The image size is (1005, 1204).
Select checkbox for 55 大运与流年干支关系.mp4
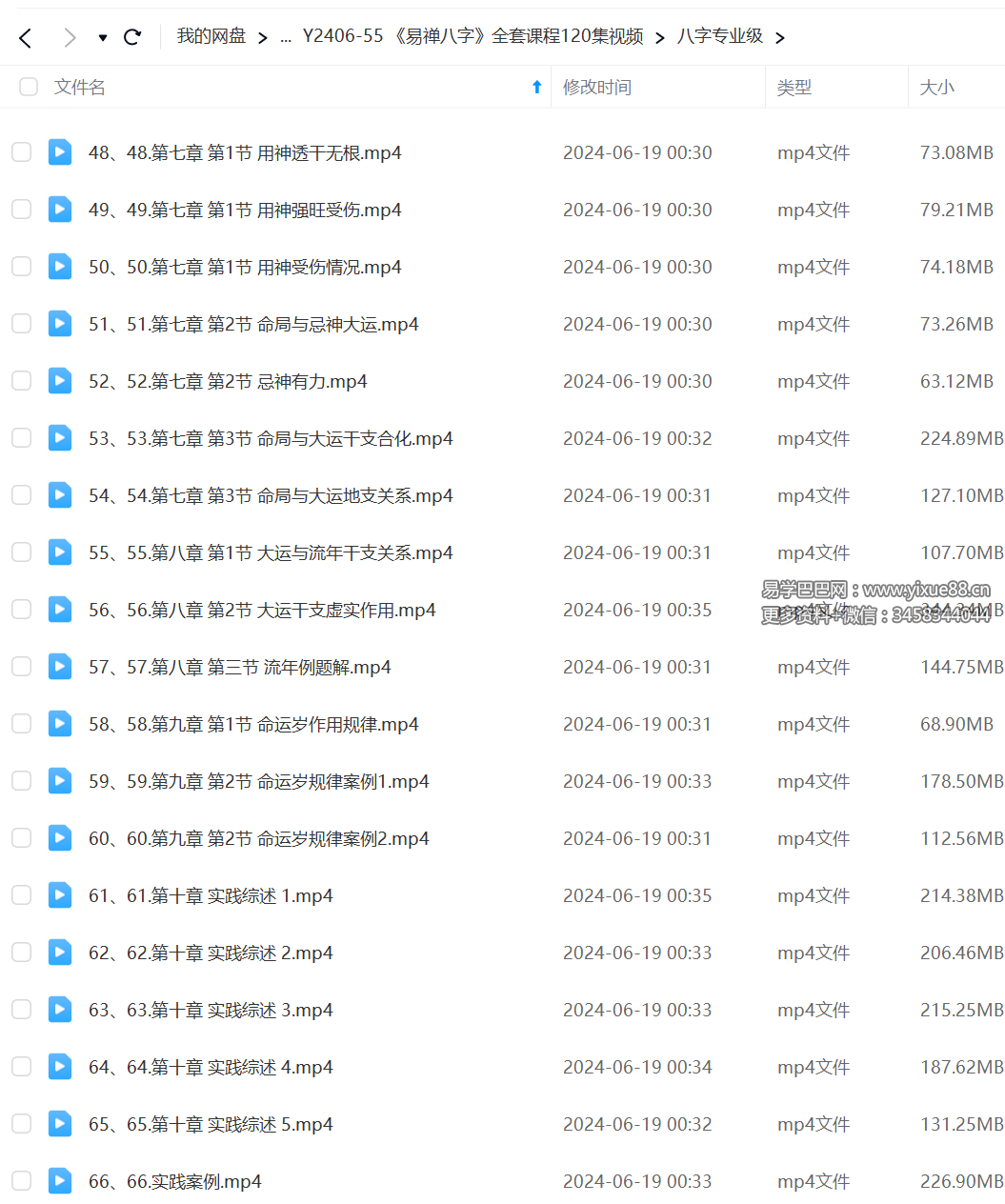pyautogui.click(x=21, y=552)
